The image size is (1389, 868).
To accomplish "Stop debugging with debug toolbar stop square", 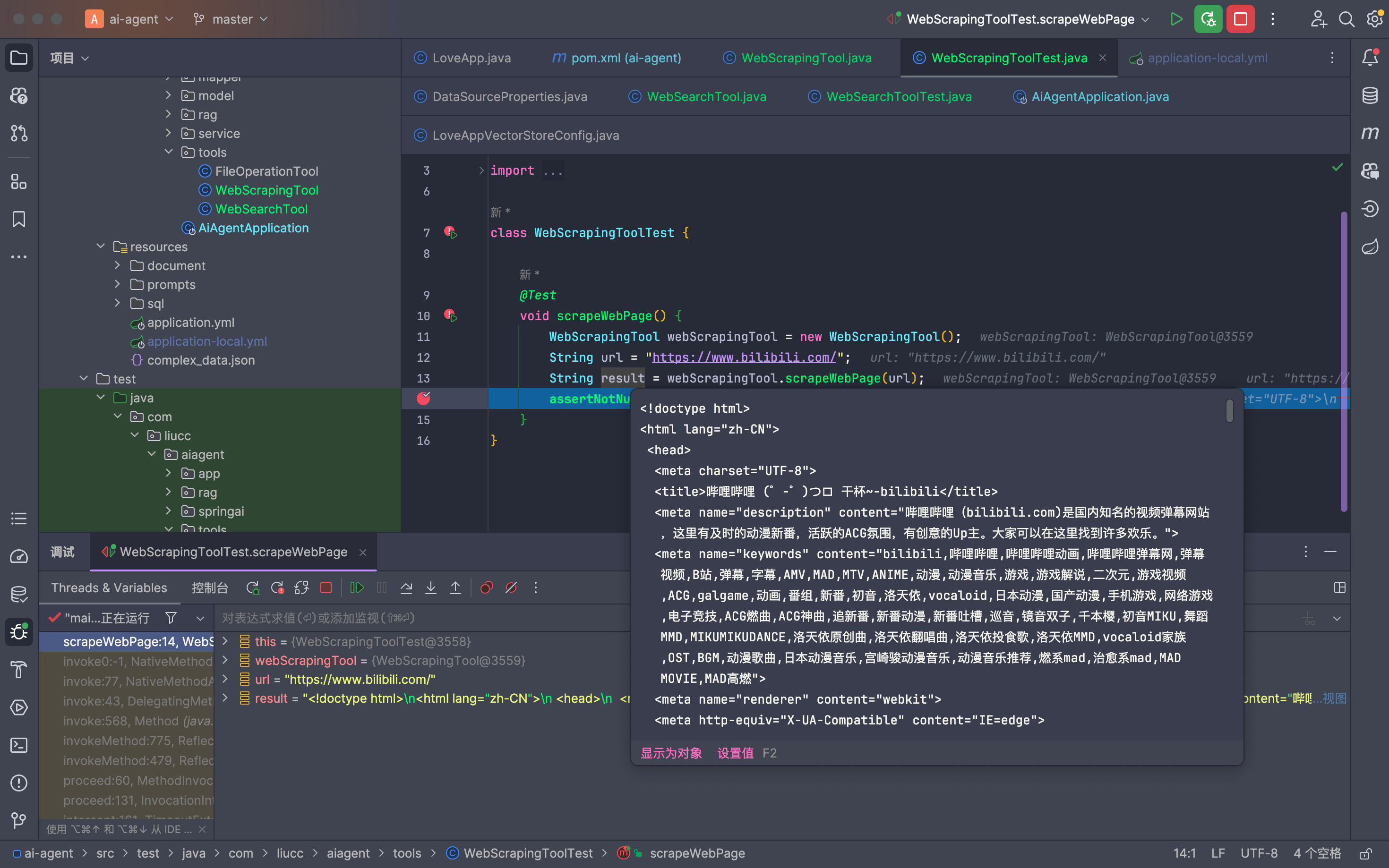I will click(x=326, y=588).
